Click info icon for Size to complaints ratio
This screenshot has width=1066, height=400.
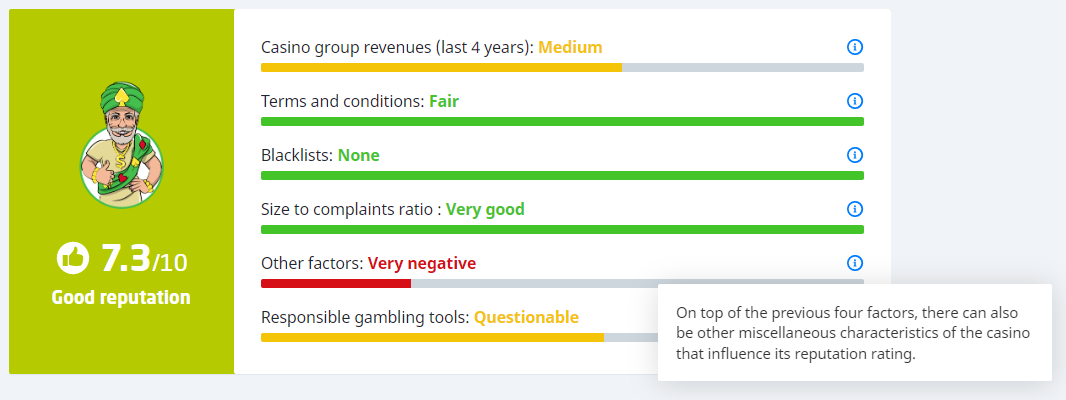click(x=854, y=209)
